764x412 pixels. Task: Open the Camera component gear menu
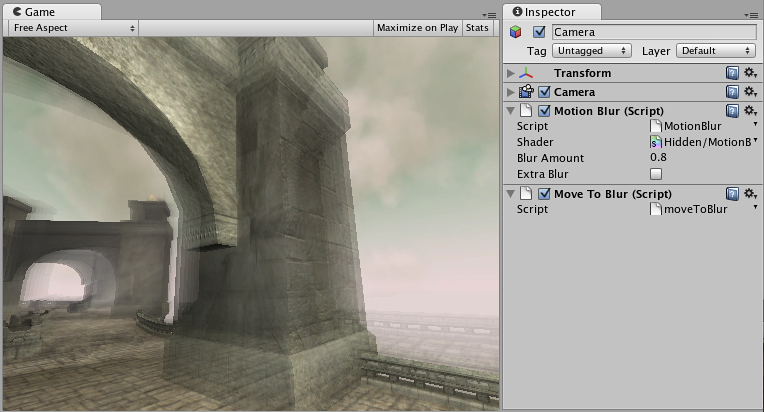(749, 92)
